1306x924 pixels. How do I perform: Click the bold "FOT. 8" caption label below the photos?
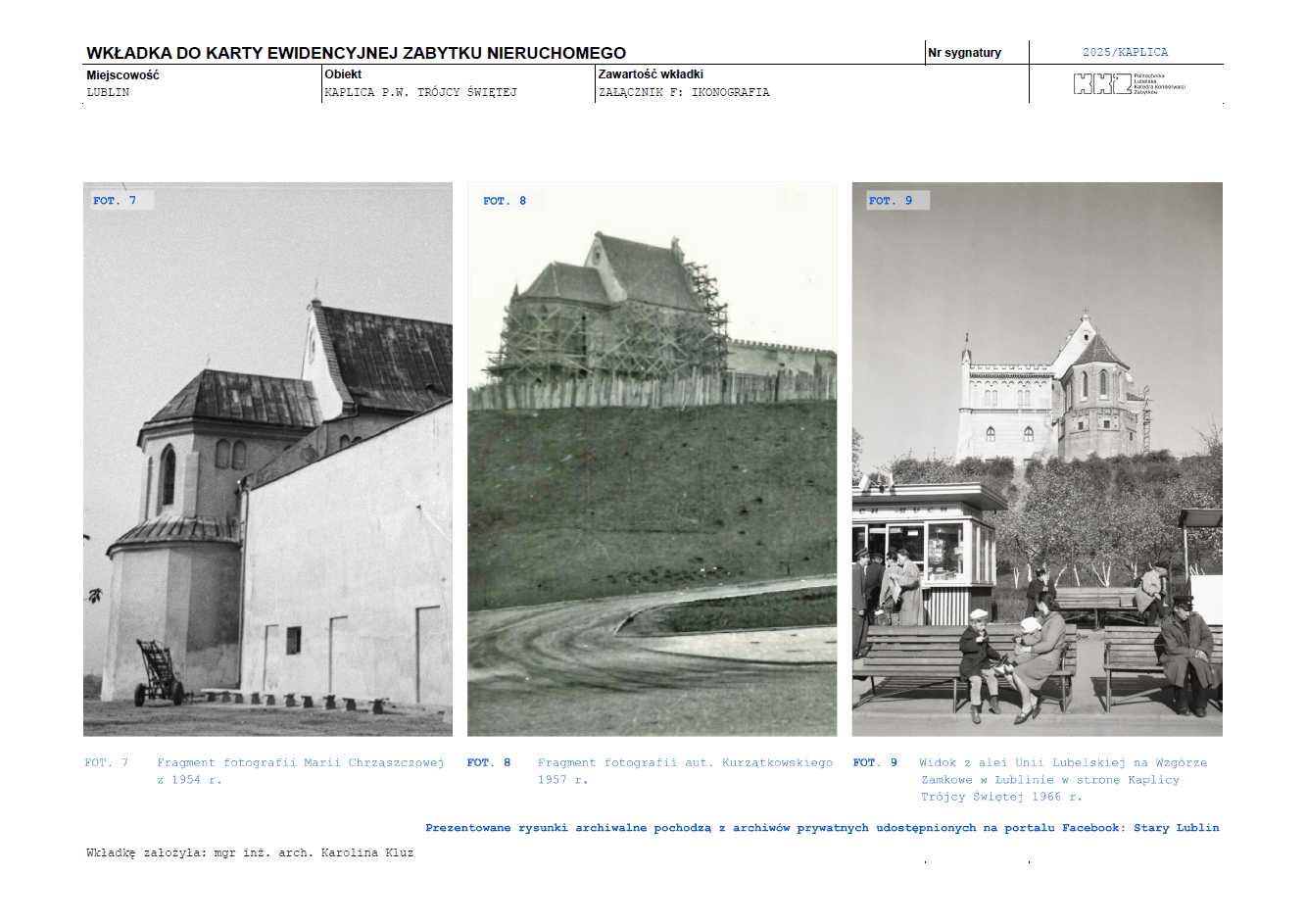[x=489, y=762]
